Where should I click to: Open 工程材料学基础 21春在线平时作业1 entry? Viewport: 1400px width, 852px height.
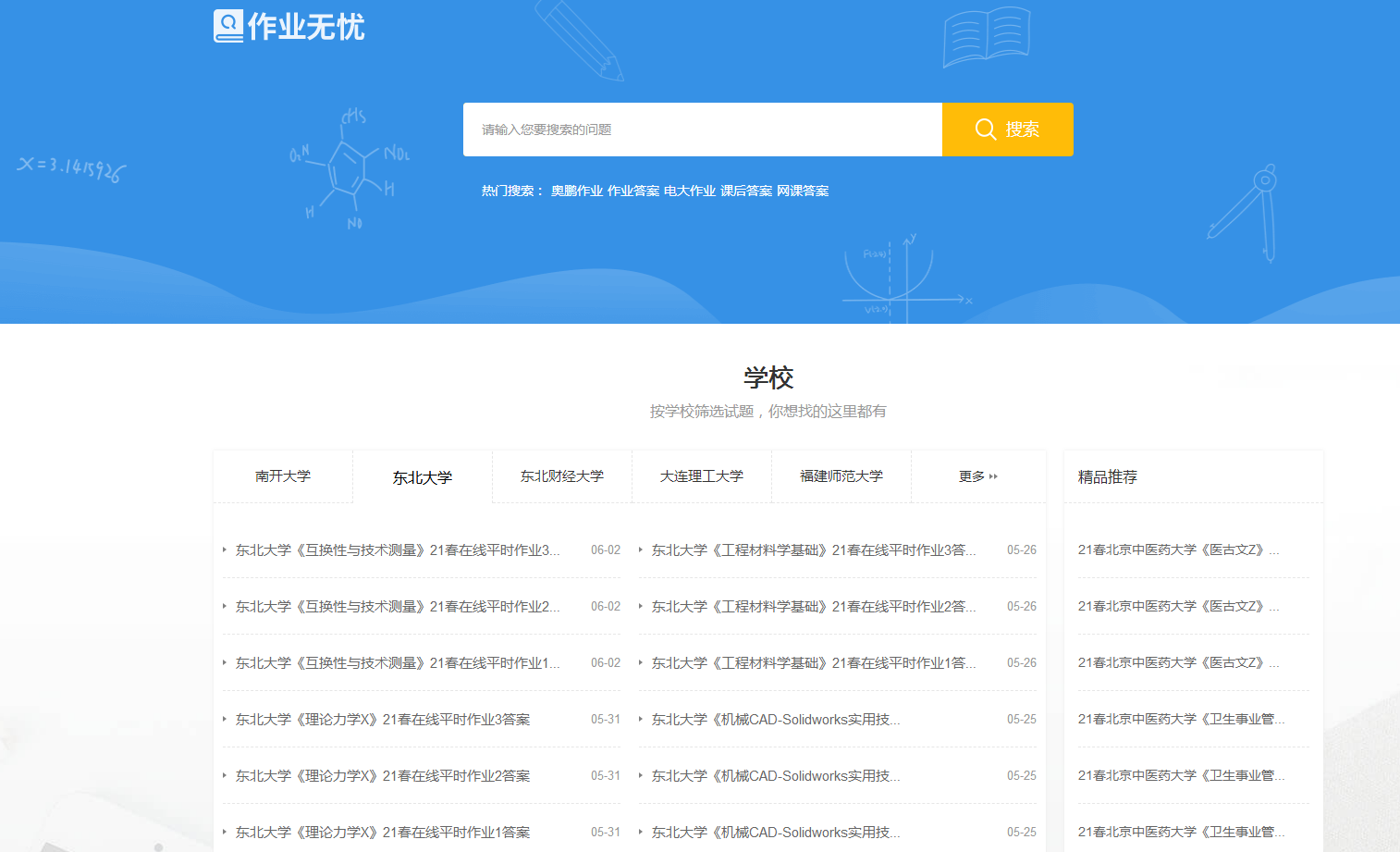[814, 662]
